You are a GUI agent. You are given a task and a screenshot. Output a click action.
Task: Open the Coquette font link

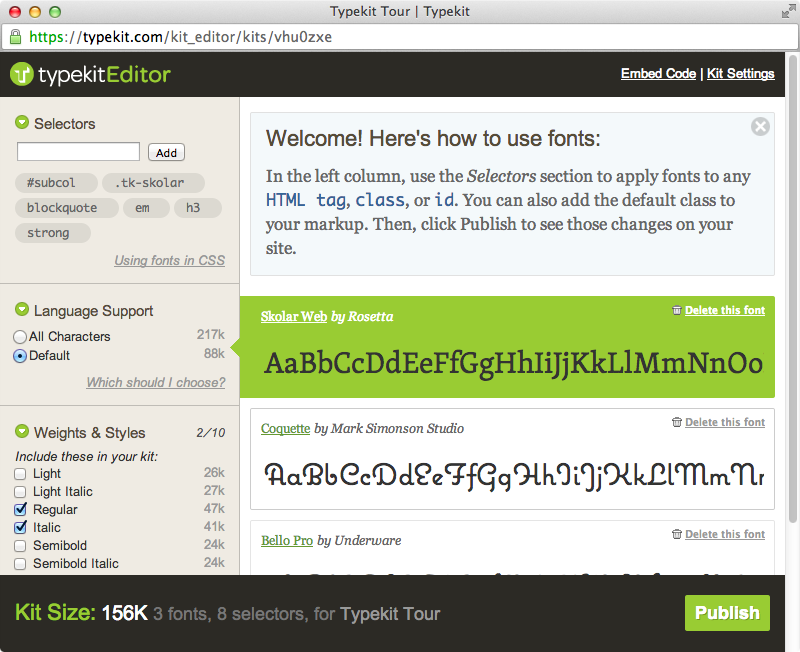[x=285, y=429]
